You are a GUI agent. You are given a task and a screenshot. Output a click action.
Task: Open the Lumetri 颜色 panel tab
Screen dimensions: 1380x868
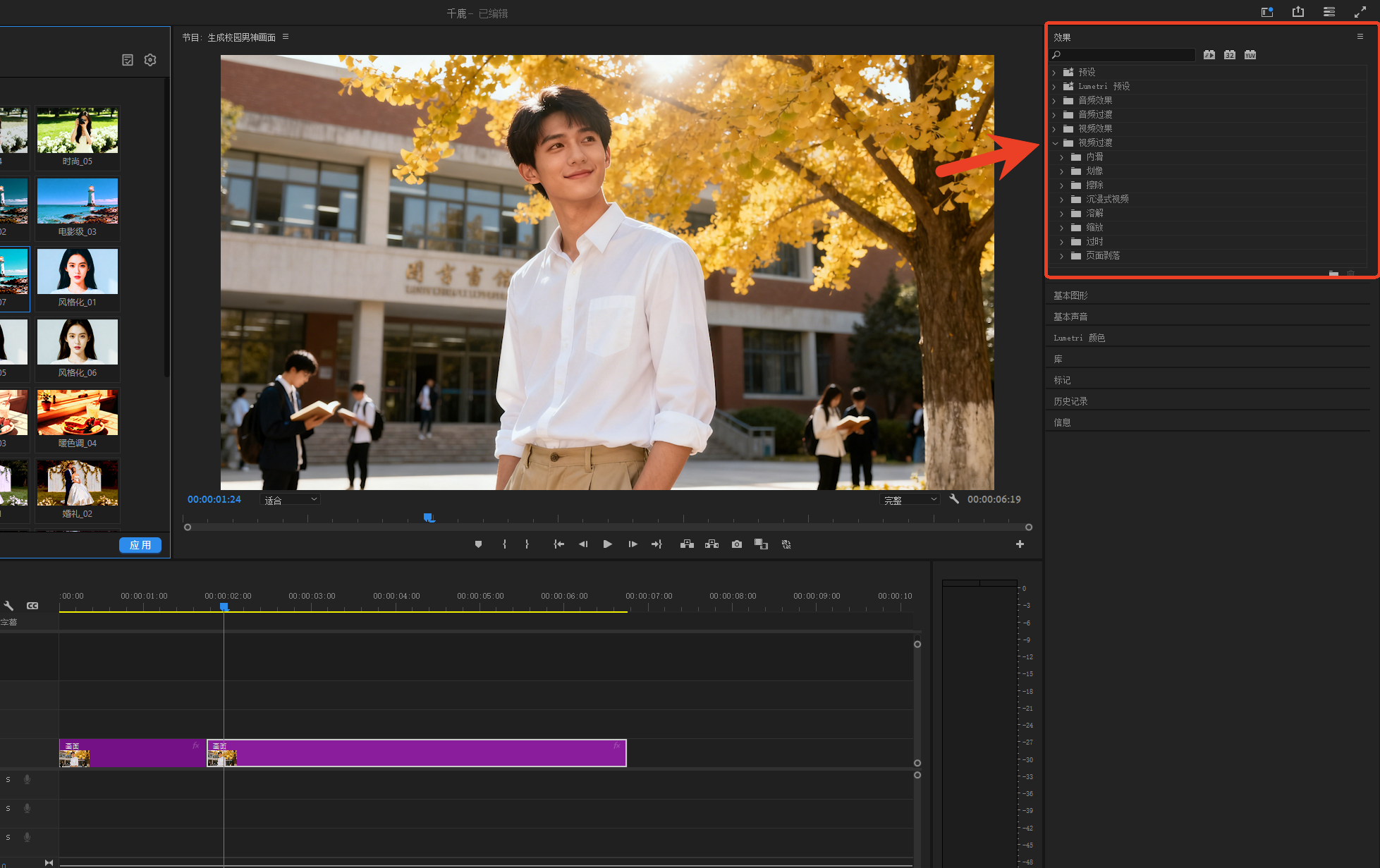[1079, 338]
